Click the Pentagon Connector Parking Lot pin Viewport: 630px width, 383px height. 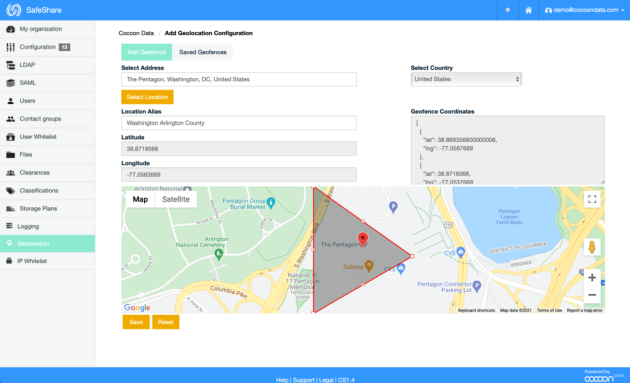(477, 286)
